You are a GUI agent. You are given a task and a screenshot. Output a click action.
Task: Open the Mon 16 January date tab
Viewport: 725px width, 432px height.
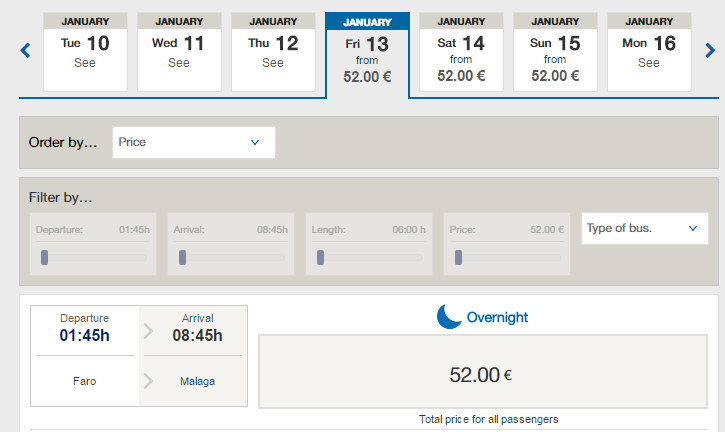tap(649, 52)
